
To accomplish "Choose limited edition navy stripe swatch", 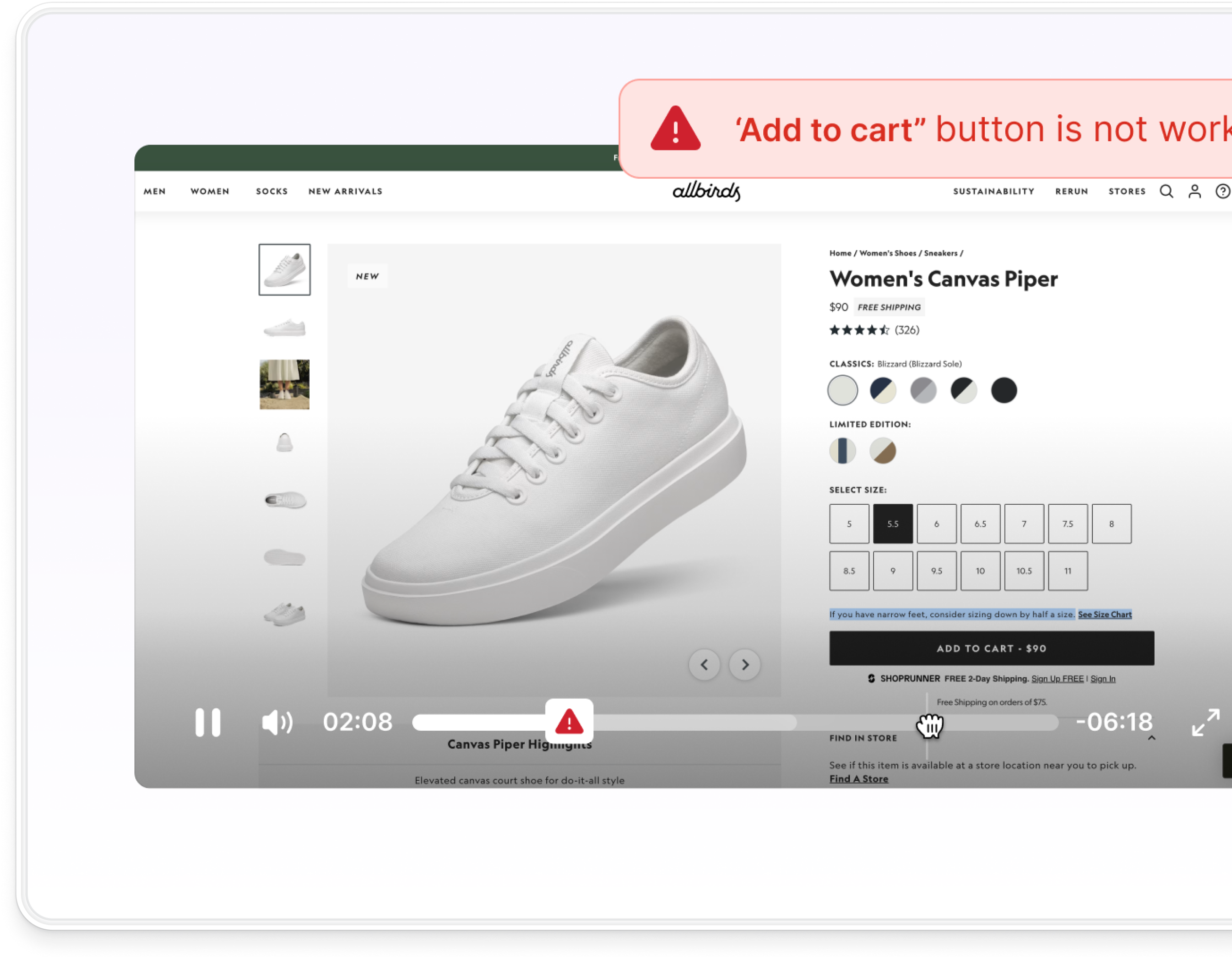I will tap(843, 451).
